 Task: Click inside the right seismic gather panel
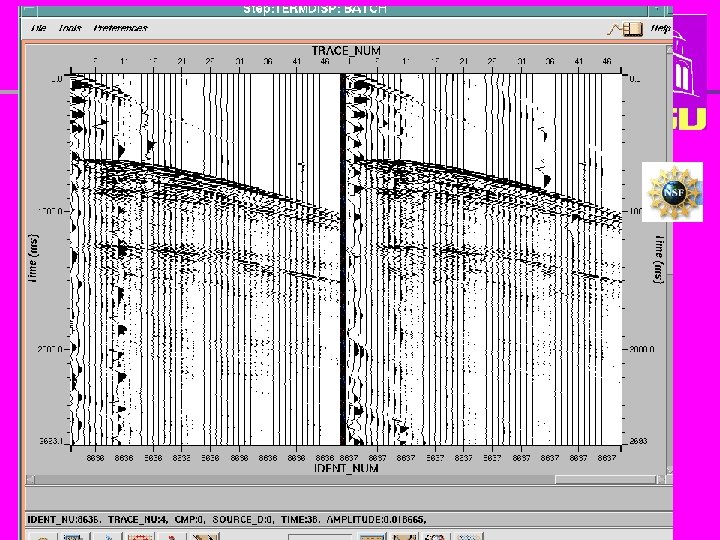click(x=484, y=259)
